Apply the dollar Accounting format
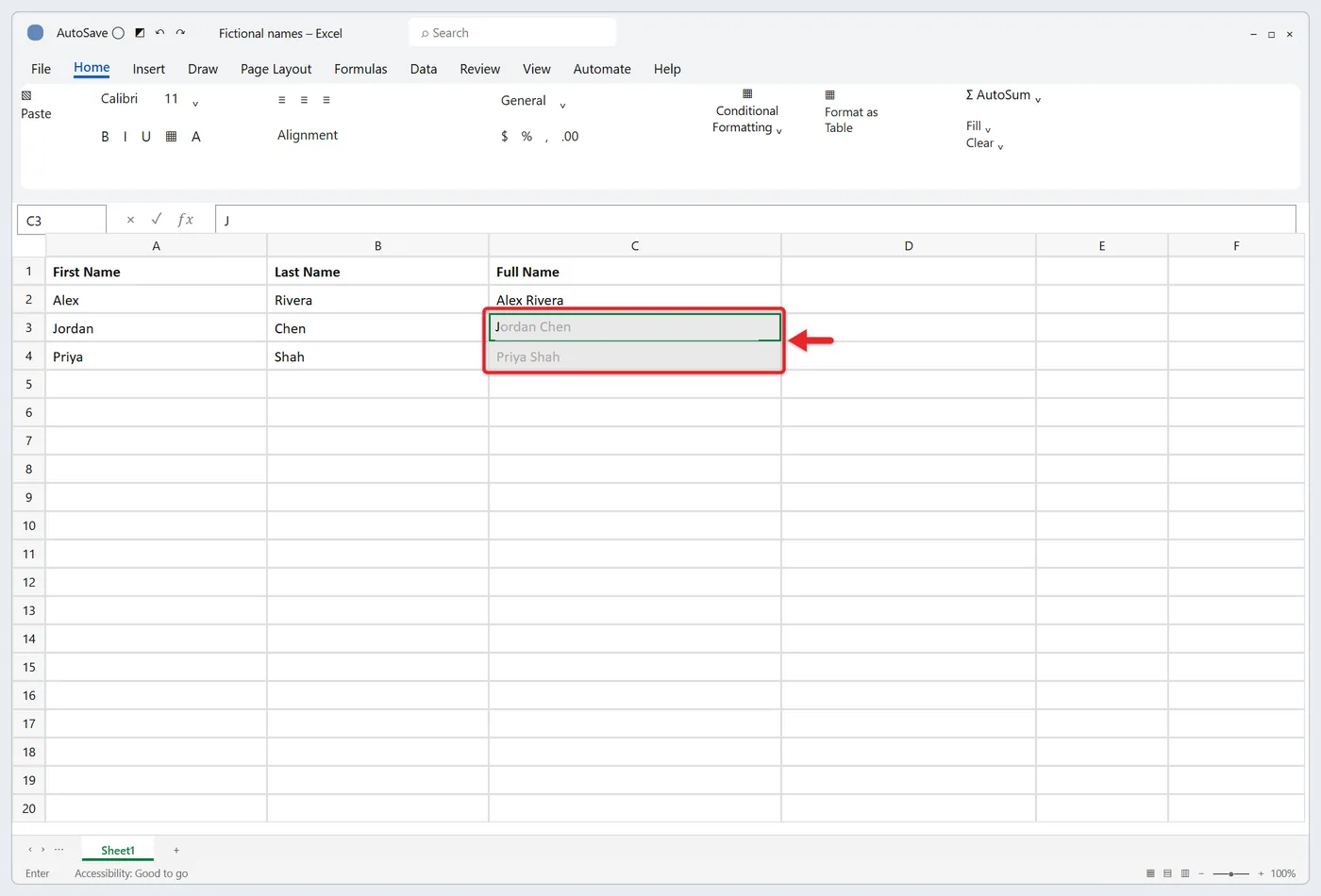The width and height of the screenshot is (1321, 896). click(505, 137)
